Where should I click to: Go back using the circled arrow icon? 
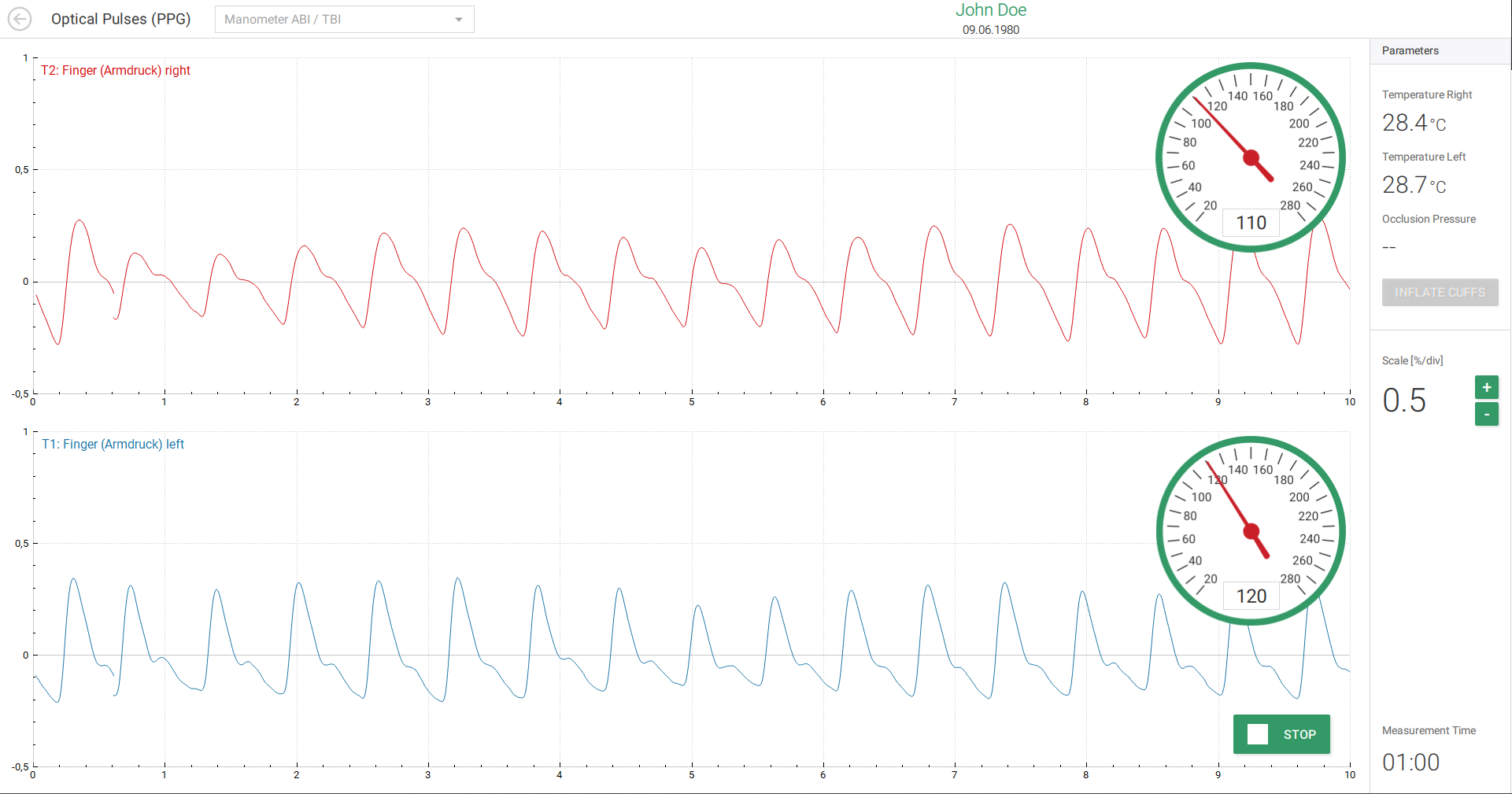click(x=20, y=19)
